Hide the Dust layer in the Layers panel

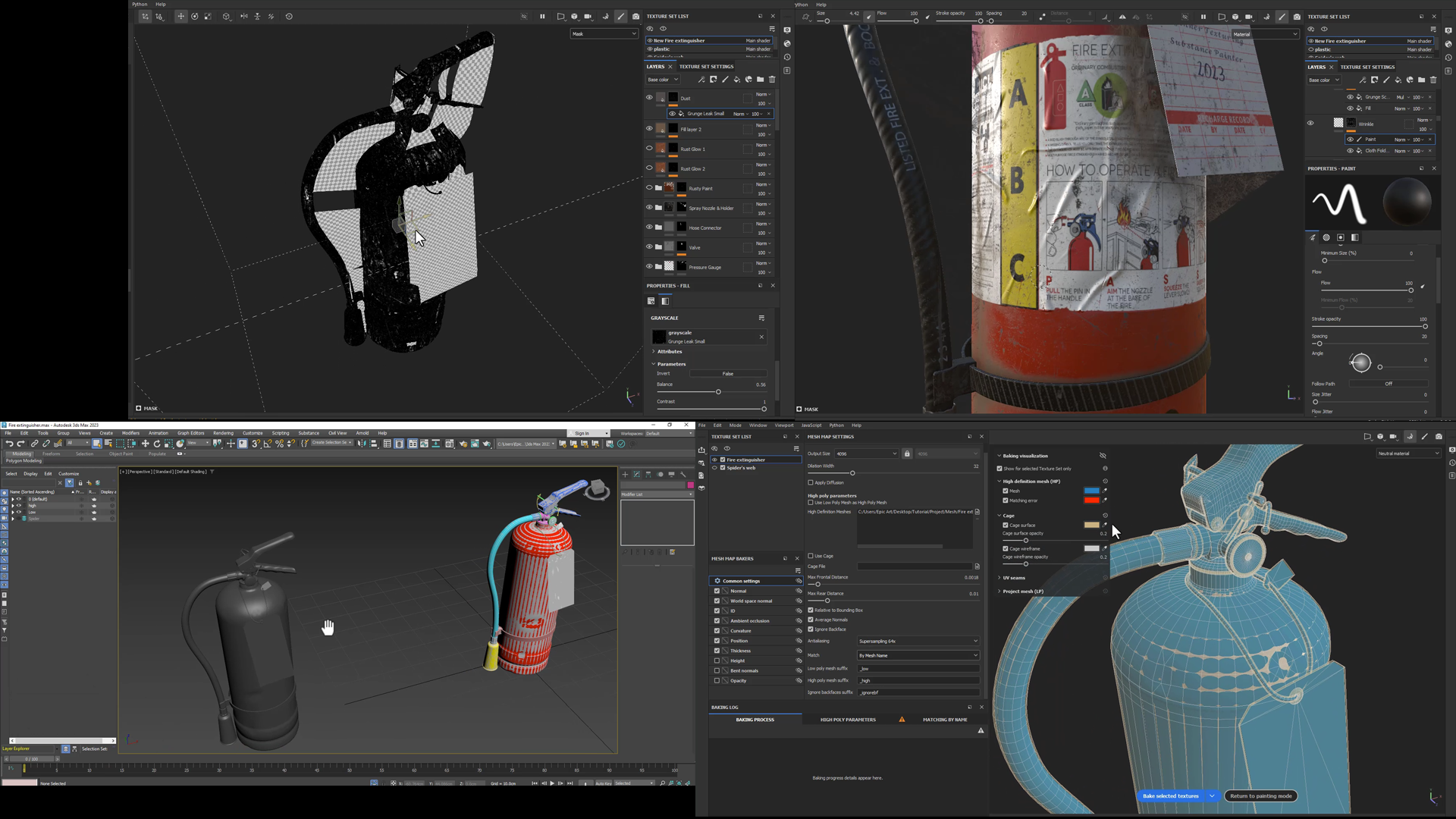(649, 97)
